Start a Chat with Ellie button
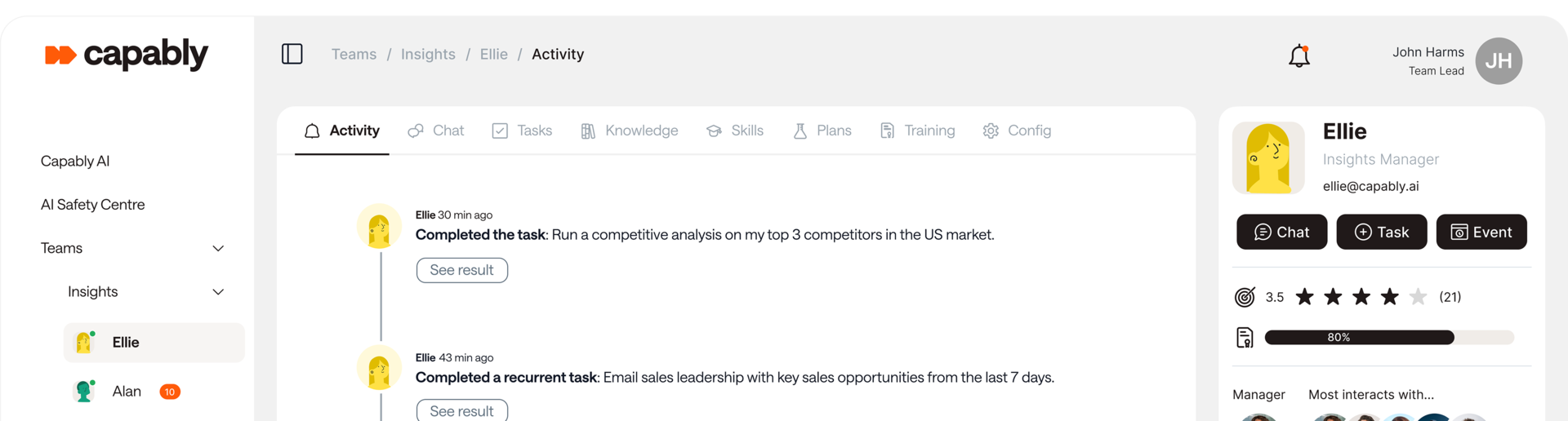1568x421 pixels. (x=1281, y=232)
